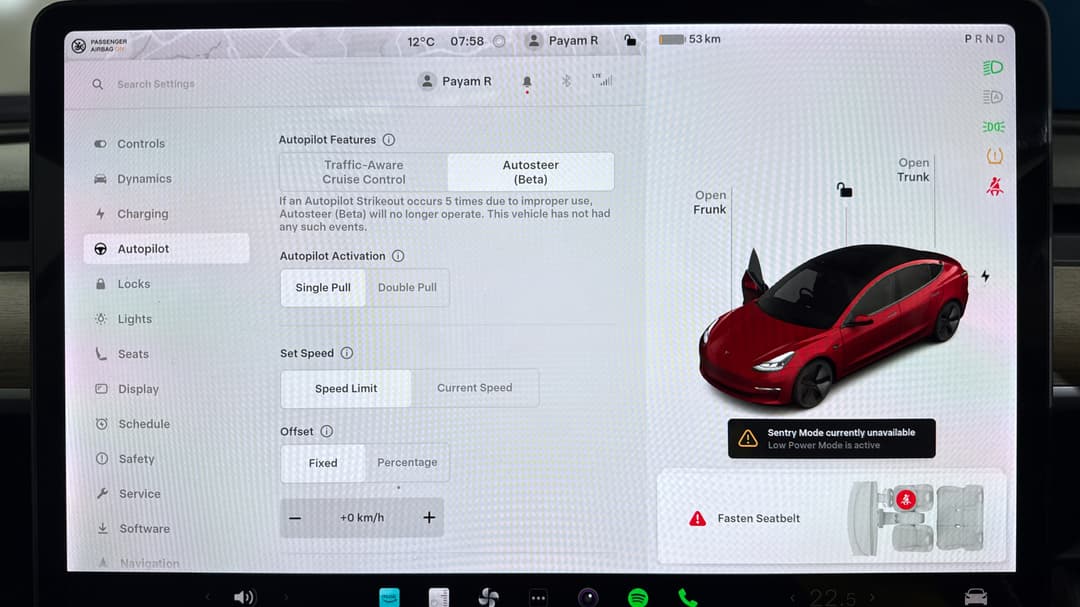Tap the lock icon in status bar
1080x607 pixels.
(x=630, y=40)
